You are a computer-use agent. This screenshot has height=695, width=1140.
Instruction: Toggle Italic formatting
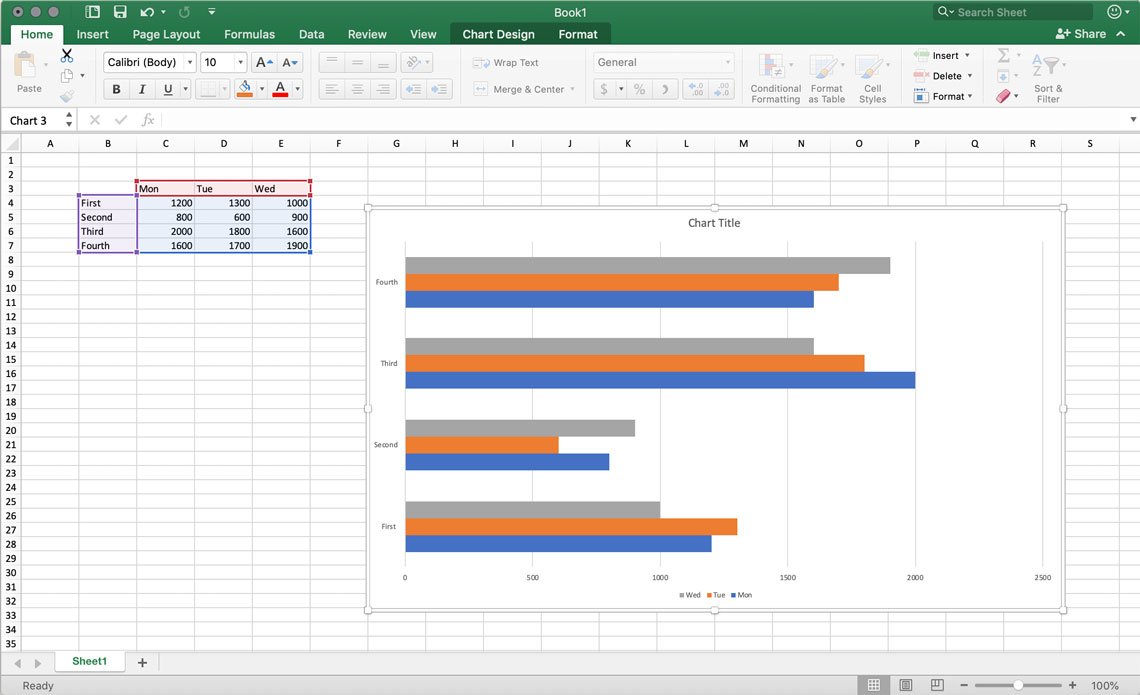[142, 89]
